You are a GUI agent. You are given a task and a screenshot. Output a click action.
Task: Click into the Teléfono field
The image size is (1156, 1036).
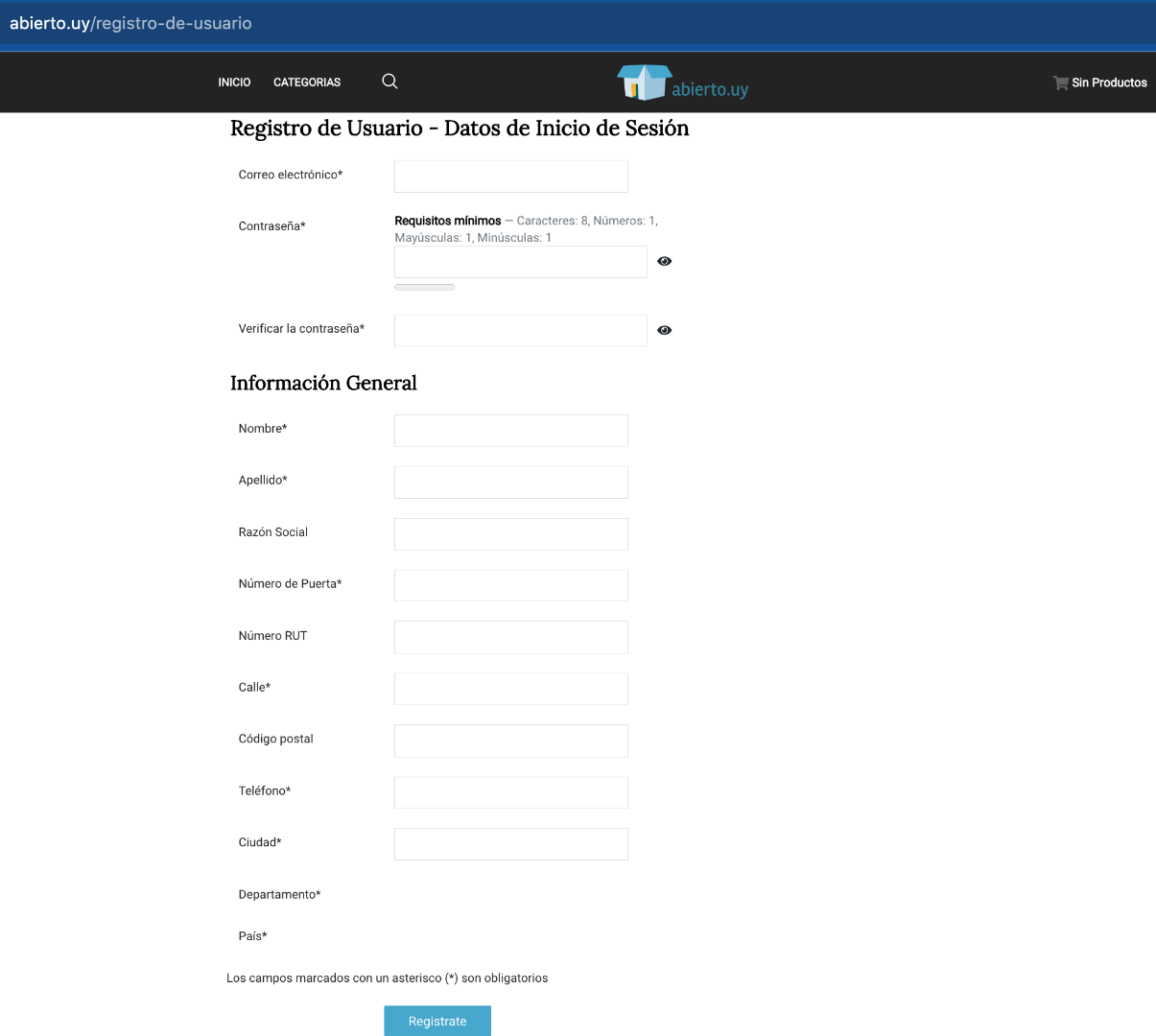(511, 792)
